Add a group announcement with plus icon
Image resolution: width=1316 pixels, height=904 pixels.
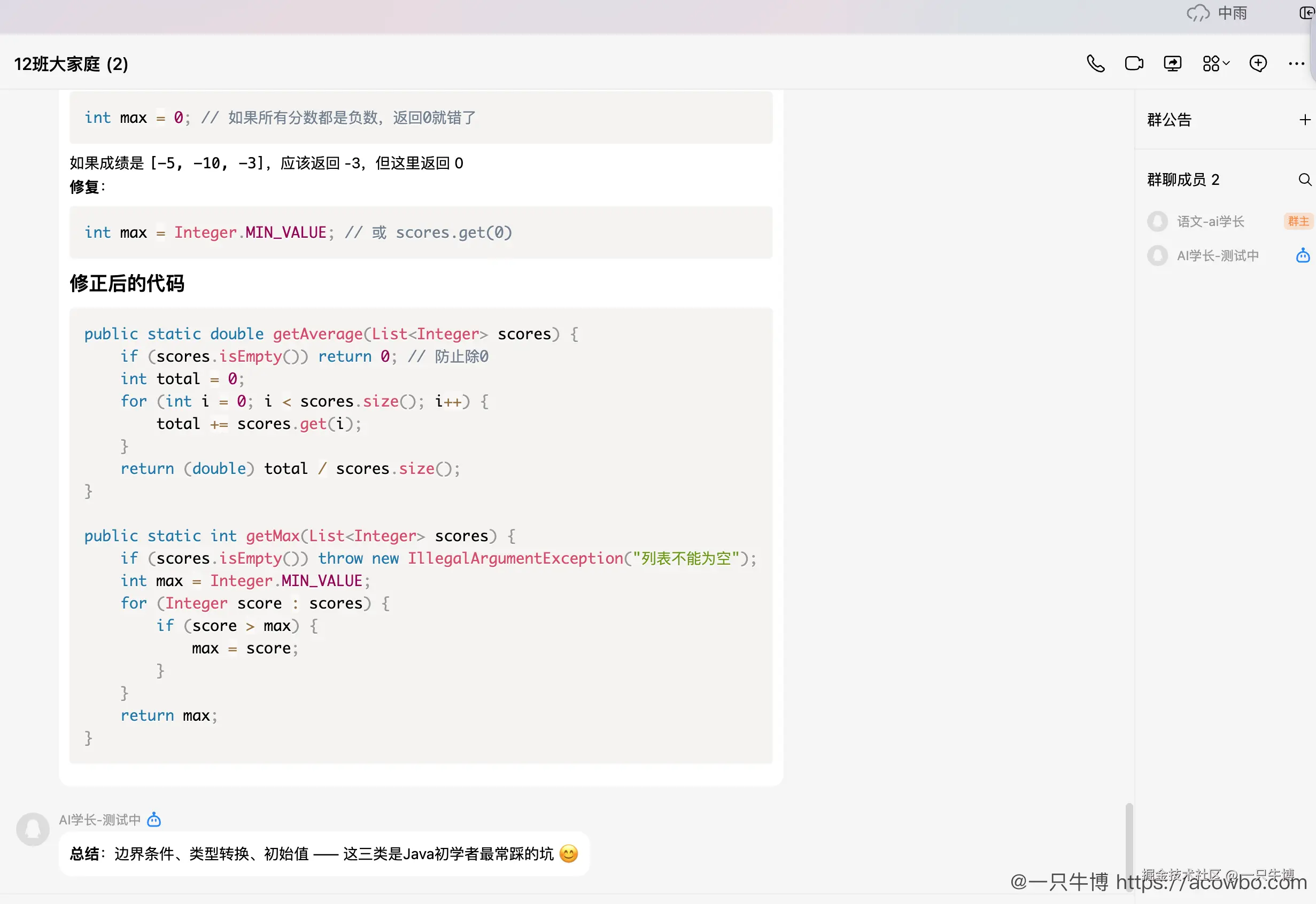click(x=1305, y=120)
